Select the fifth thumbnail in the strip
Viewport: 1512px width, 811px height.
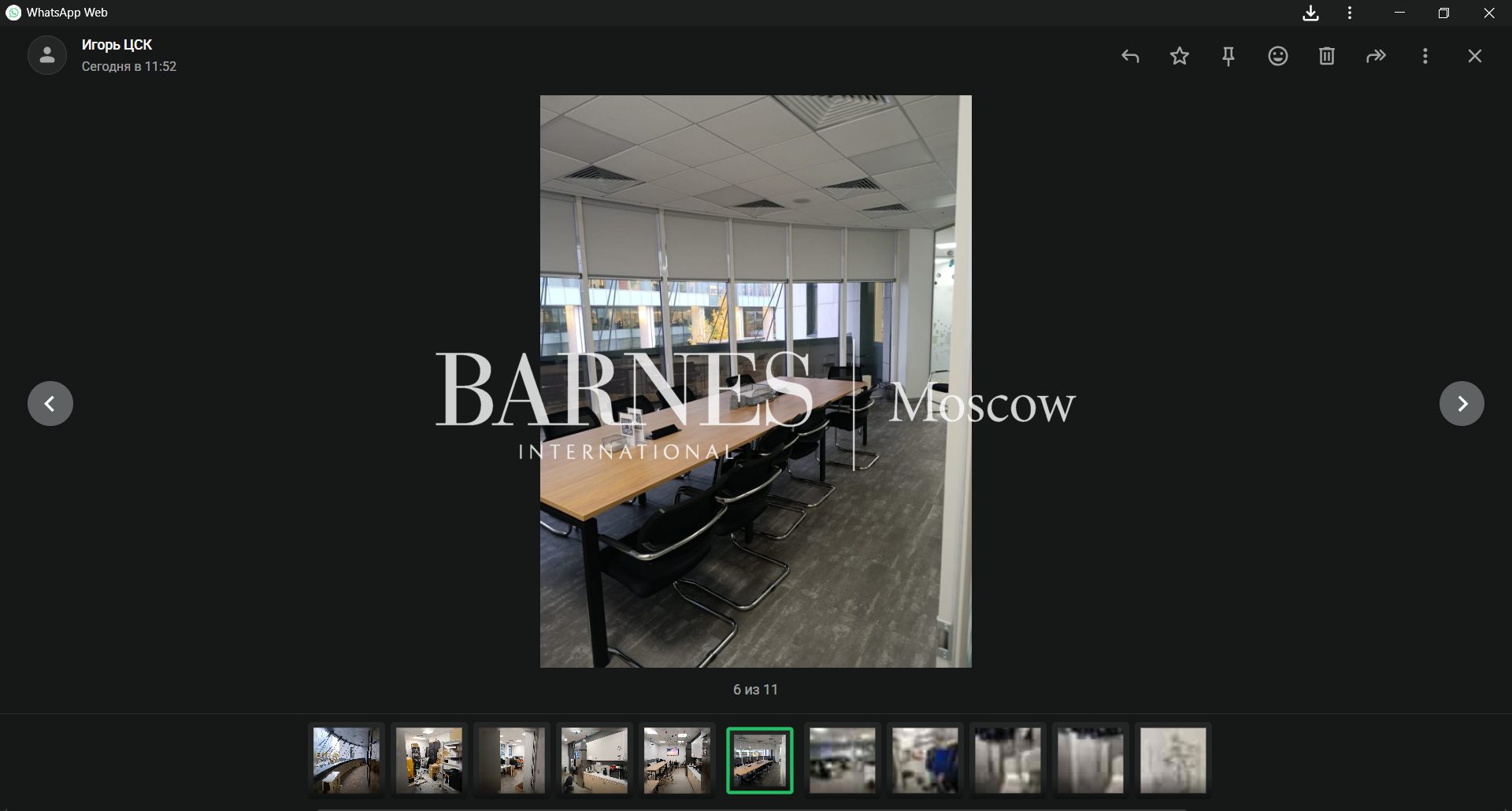click(677, 760)
